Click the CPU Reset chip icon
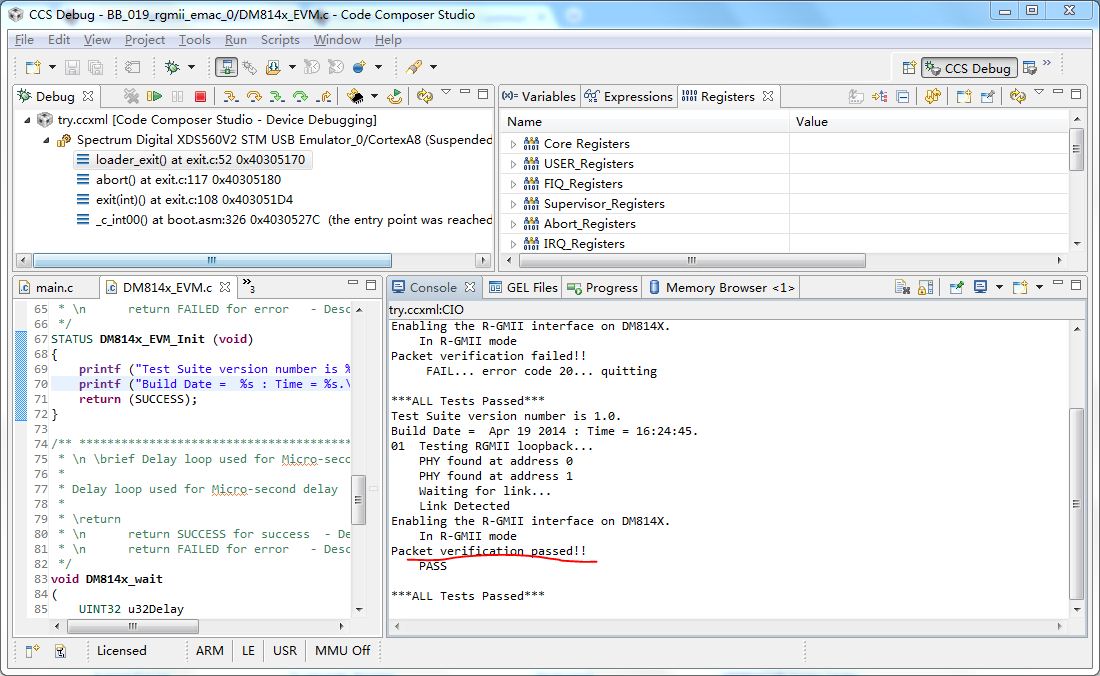Screen dimensions: 1100x676 [x=356, y=96]
